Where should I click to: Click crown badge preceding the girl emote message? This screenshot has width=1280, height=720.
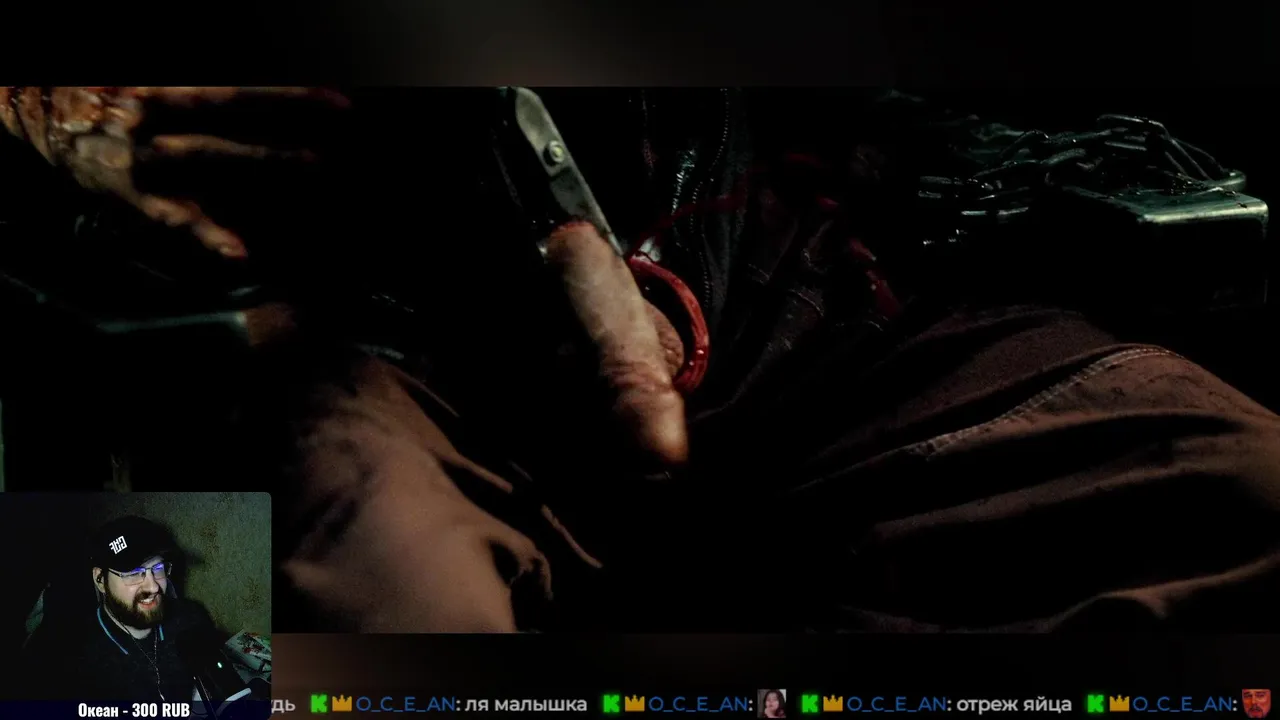point(633,704)
